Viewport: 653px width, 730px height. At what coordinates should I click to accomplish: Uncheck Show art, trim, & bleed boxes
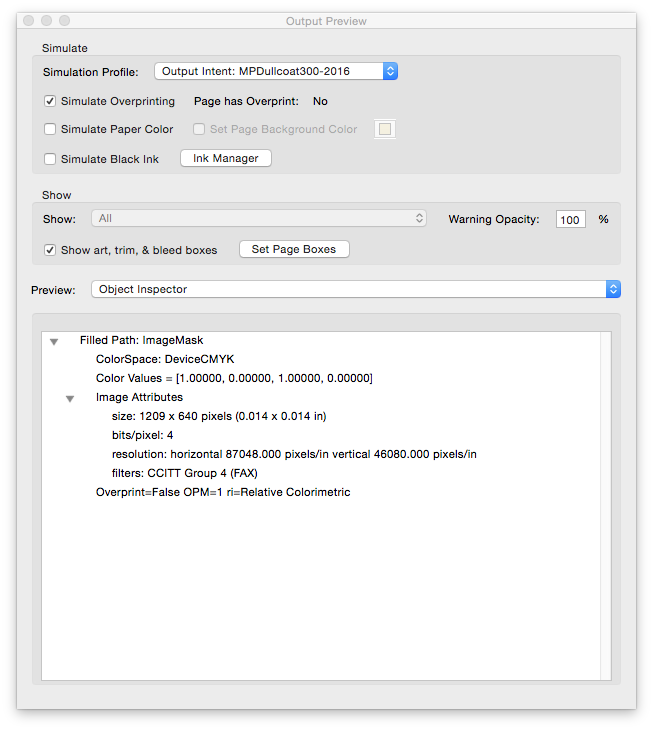[50, 250]
